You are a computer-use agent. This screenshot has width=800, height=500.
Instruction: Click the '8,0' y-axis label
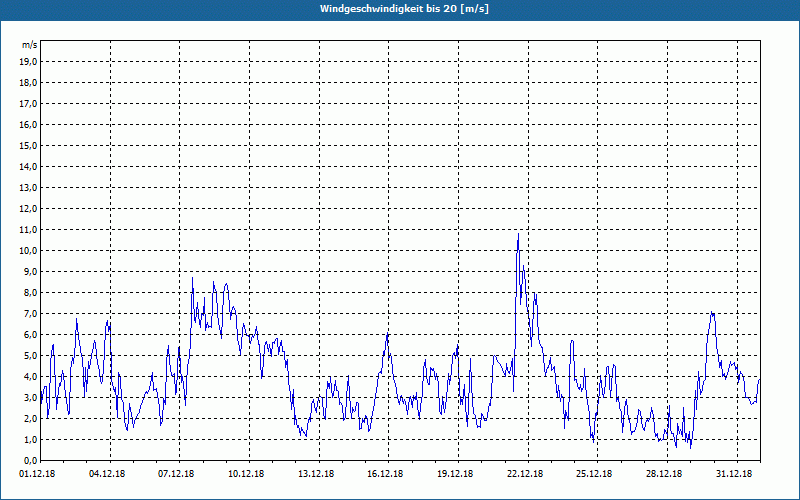[30, 292]
